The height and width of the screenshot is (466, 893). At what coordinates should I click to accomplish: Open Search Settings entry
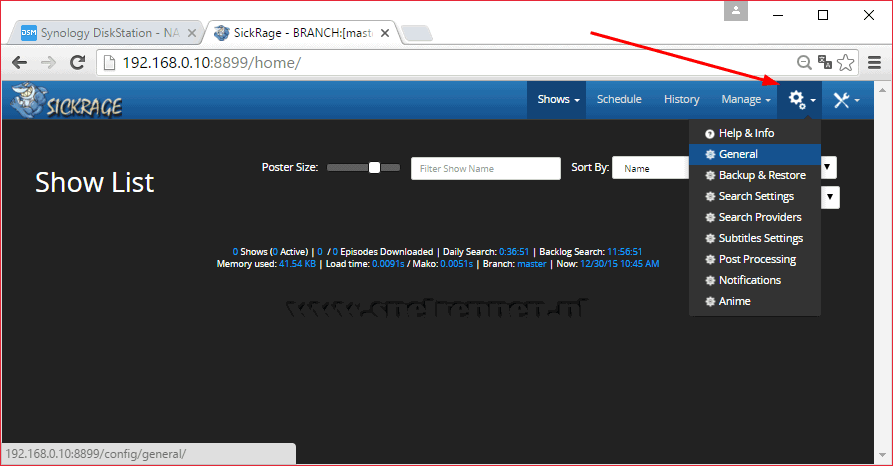755,197
